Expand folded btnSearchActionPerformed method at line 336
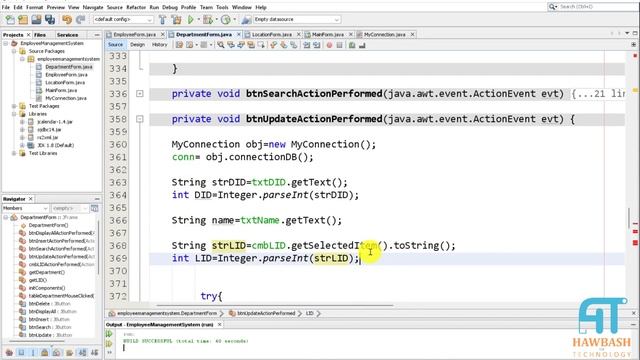 tap(140, 94)
